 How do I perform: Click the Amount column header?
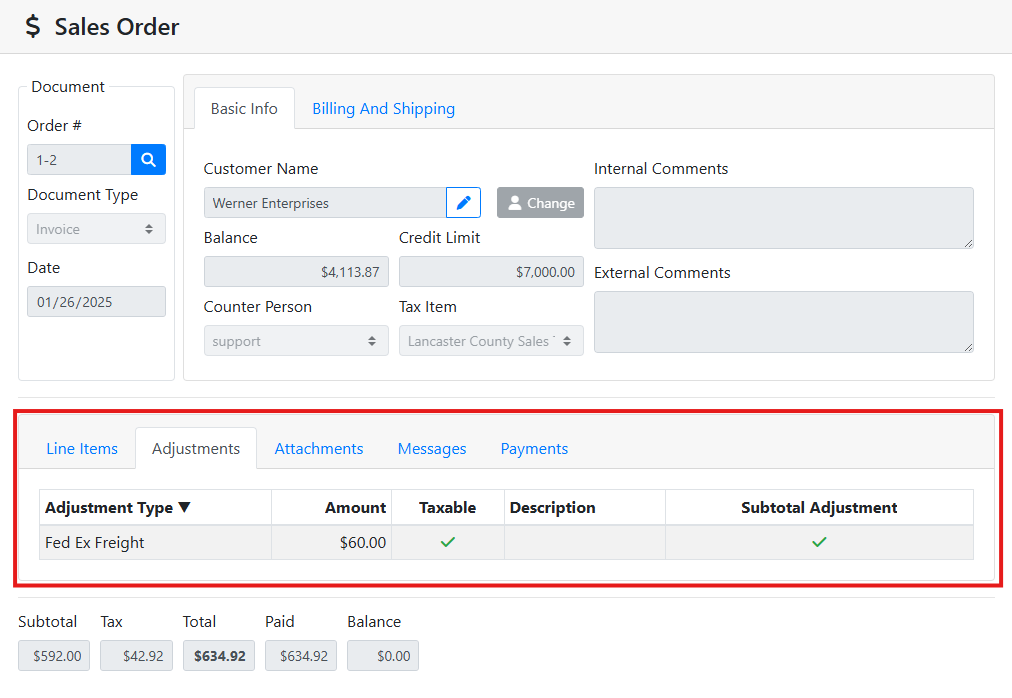tap(355, 508)
